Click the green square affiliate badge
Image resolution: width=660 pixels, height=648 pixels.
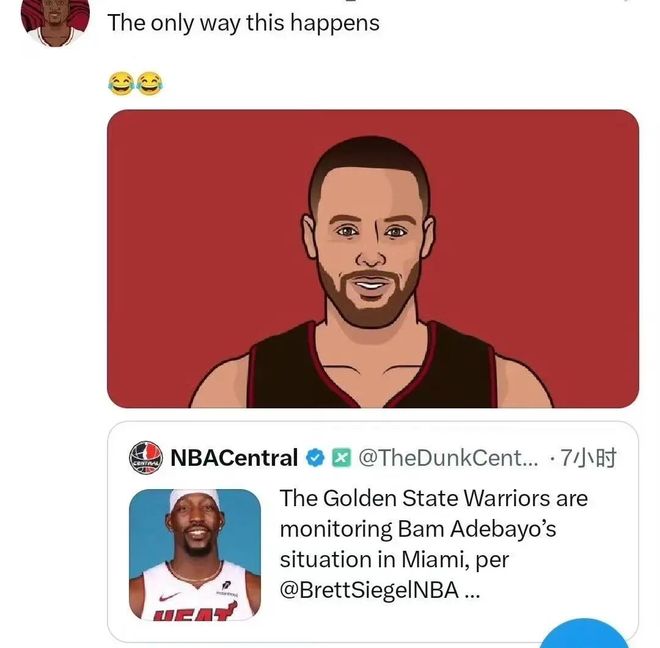(339, 459)
